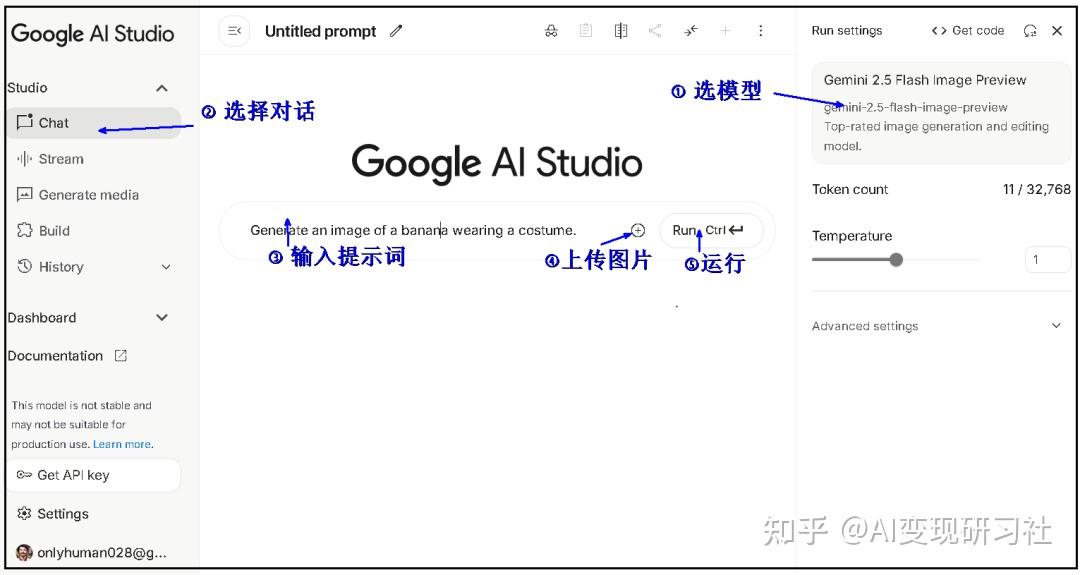Click the user avatar picture
The image size is (1080, 575).
tap(24, 552)
